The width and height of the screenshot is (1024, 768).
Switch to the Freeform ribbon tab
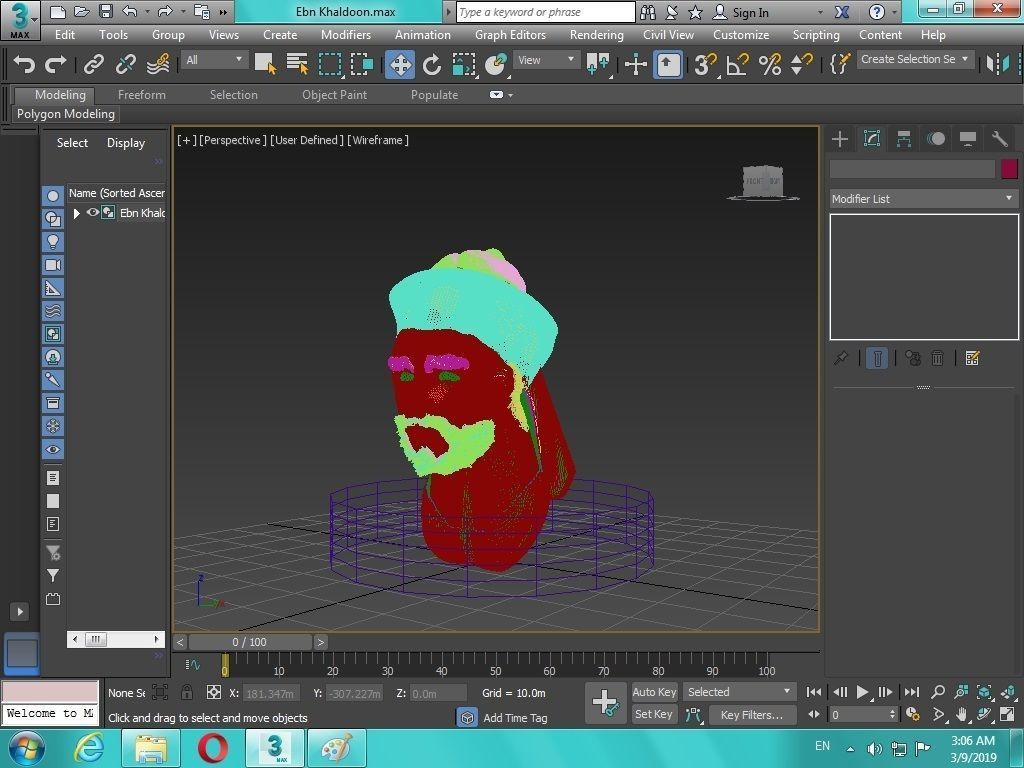tap(142, 95)
